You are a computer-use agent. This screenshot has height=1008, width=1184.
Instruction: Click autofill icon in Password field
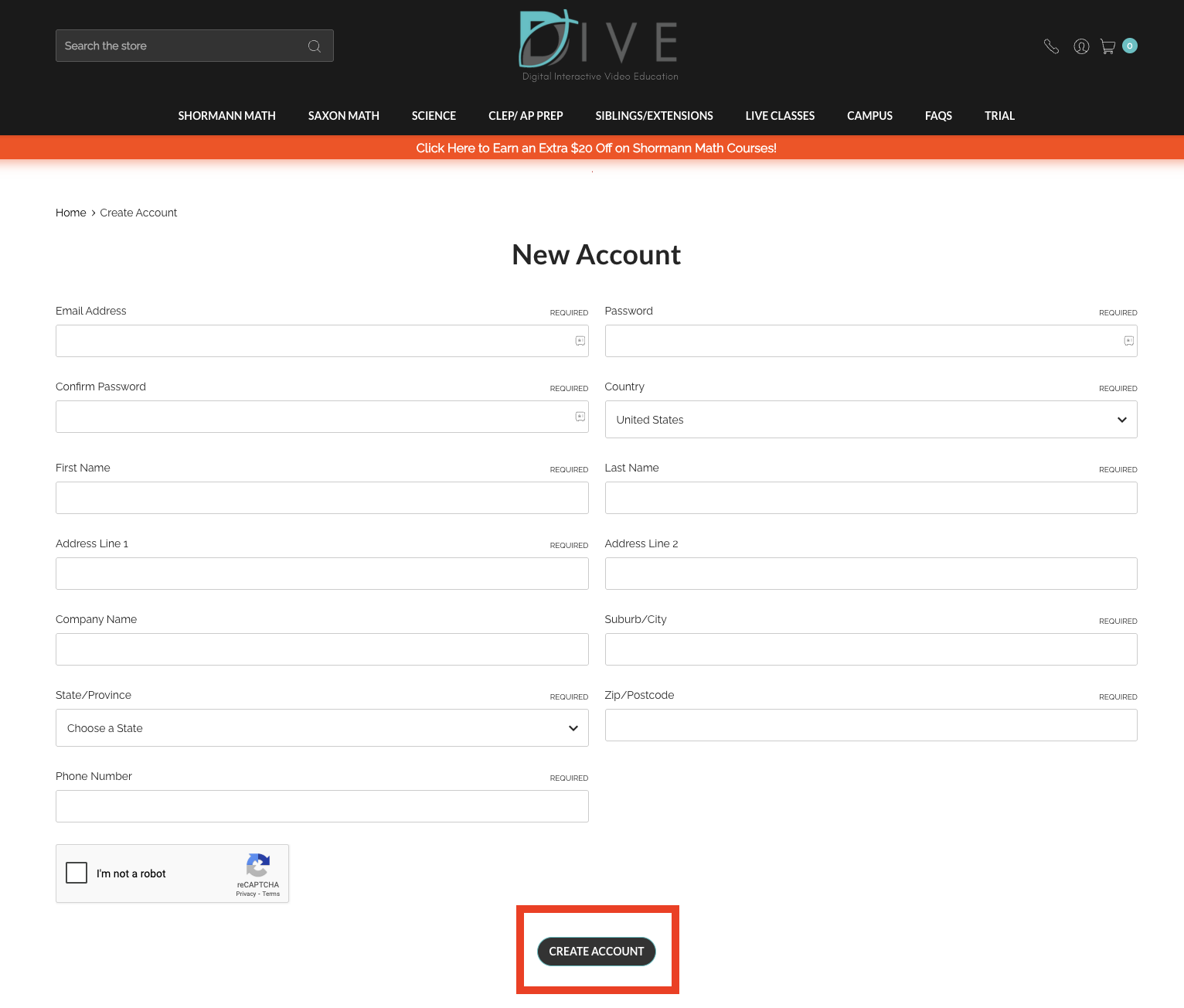coord(1129,341)
